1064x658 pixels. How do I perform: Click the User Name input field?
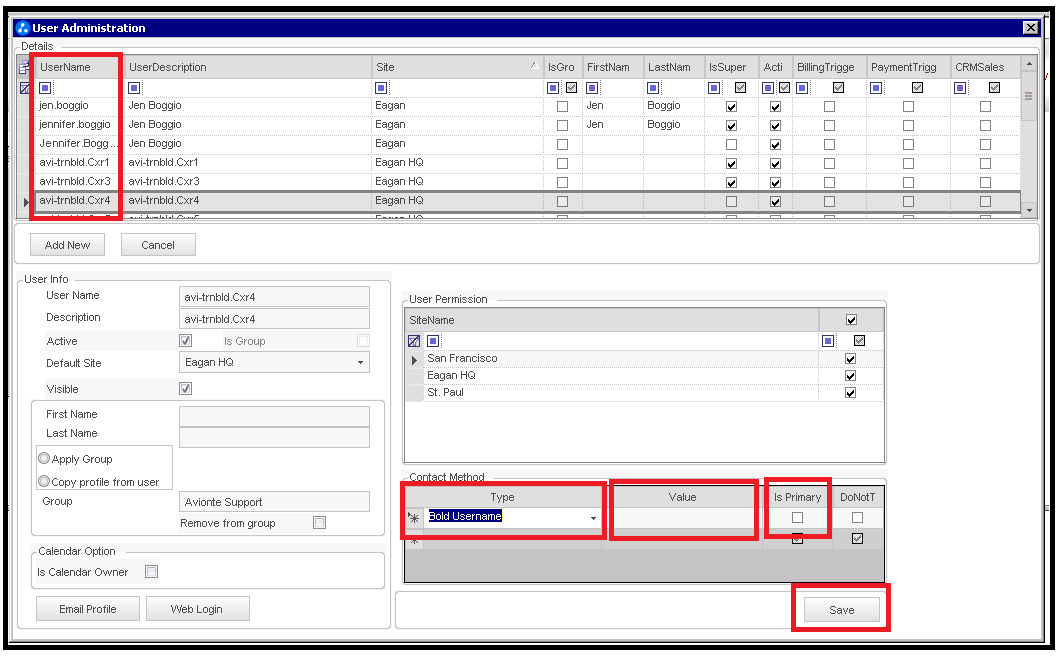click(274, 297)
